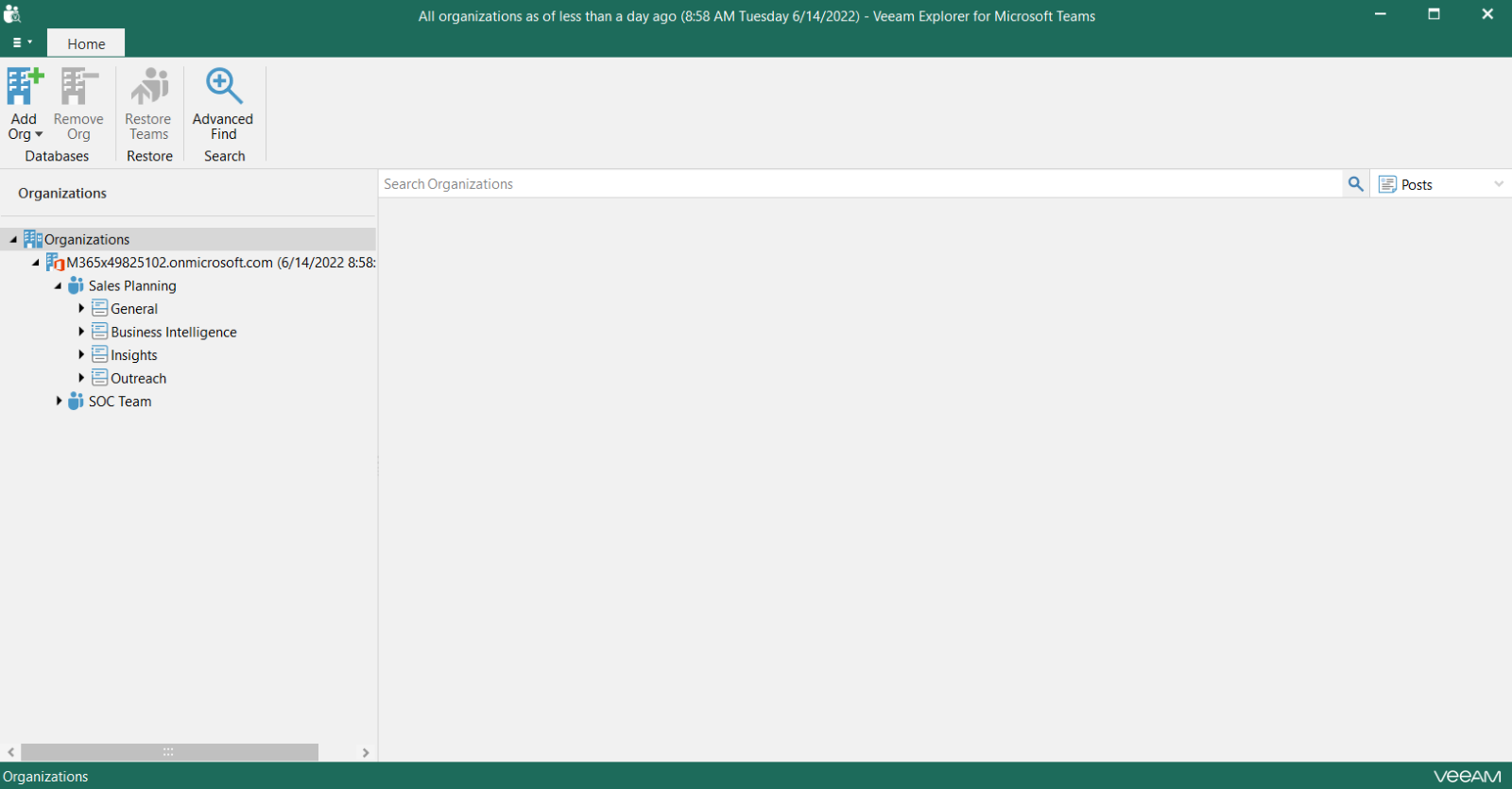The width and height of the screenshot is (1512, 789).
Task: Click the Remove Org icon
Action: coord(79,86)
